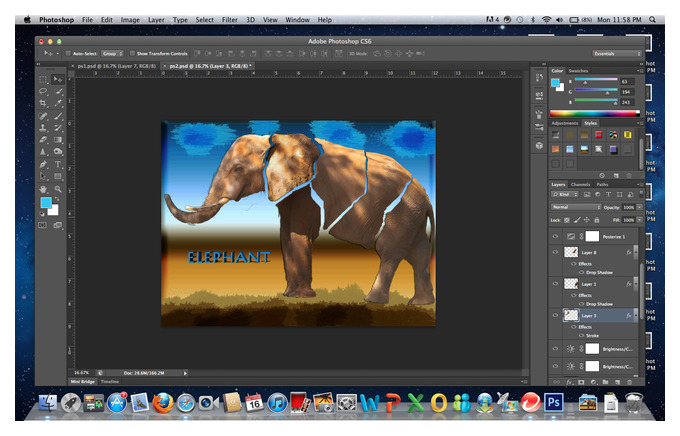Viewport: 680px width, 436px height.
Task: Click the foreground color swatch in toolbox
Action: 46,202
